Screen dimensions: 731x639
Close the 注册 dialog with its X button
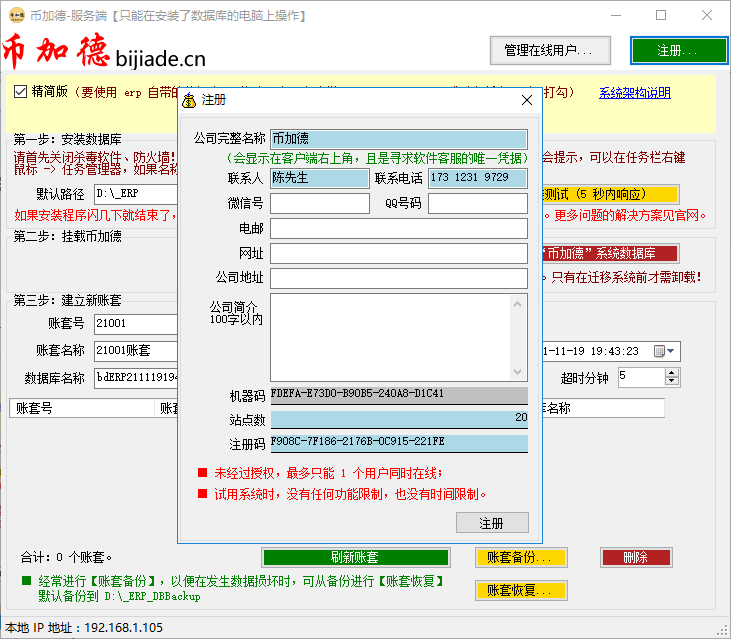pos(527,100)
